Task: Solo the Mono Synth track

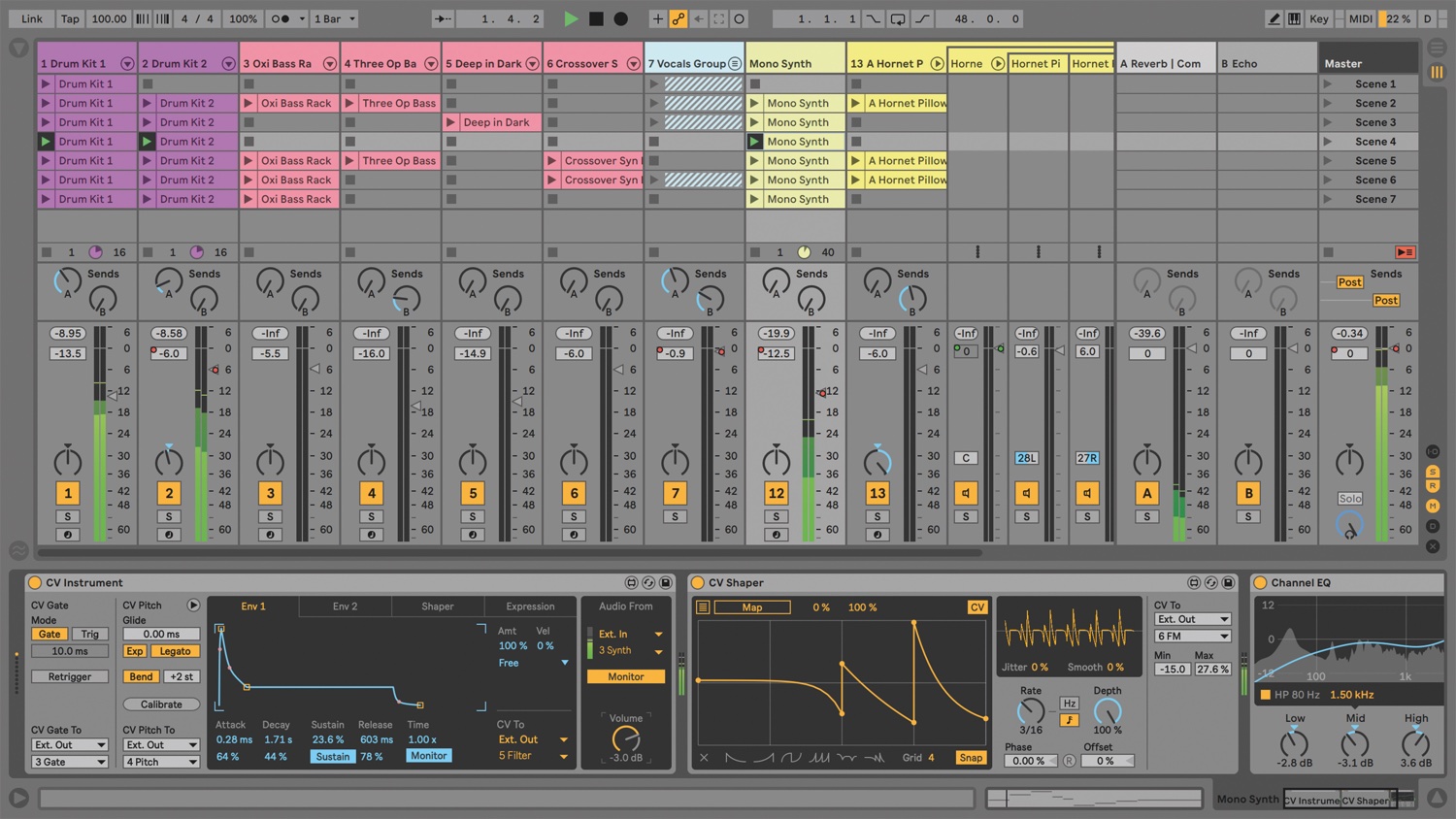Action: tap(777, 516)
